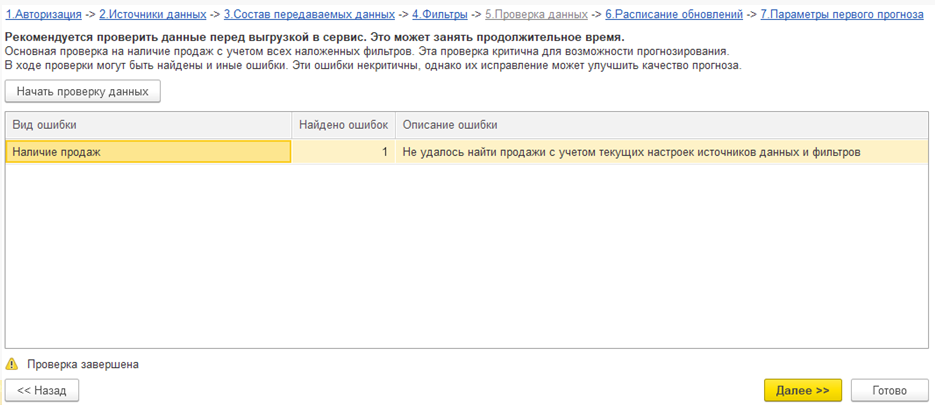Image resolution: width=935 pixels, height=405 pixels.
Task: Open step 2.Источники данных
Action: click(x=152, y=15)
